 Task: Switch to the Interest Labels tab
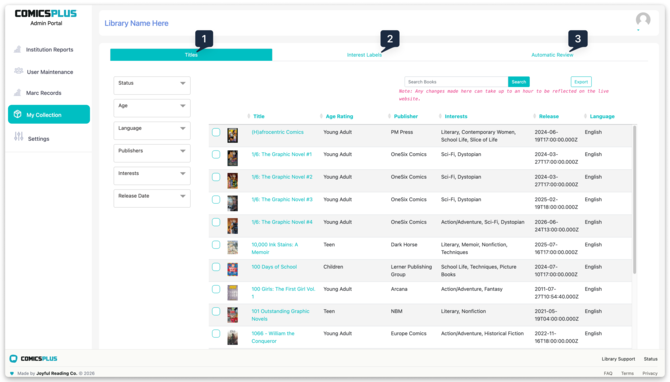tap(364, 55)
